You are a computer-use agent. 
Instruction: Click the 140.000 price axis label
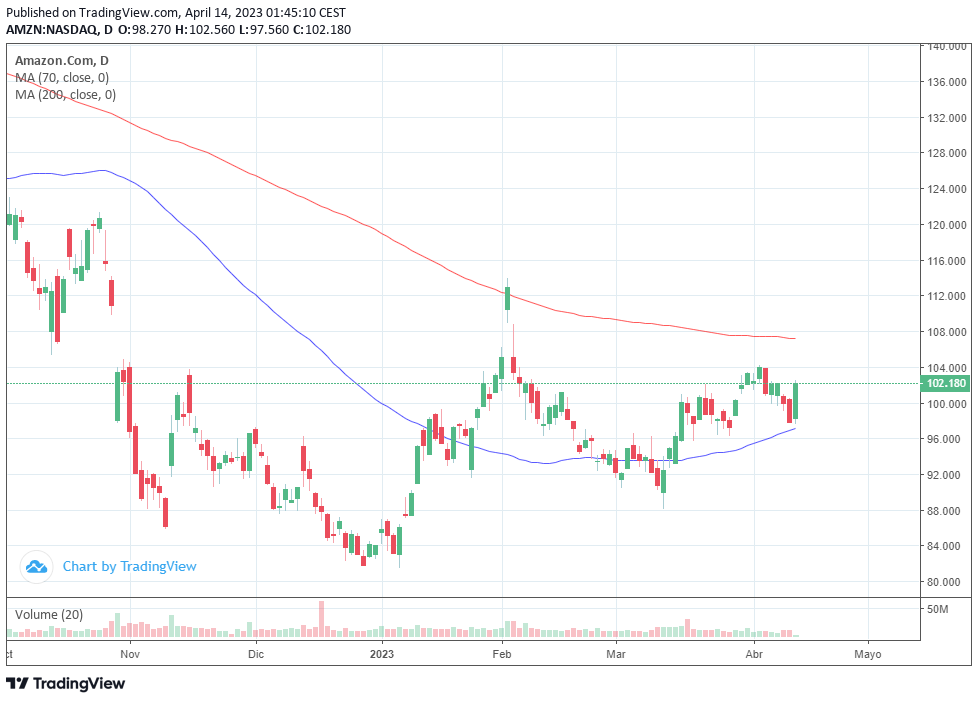coord(947,46)
